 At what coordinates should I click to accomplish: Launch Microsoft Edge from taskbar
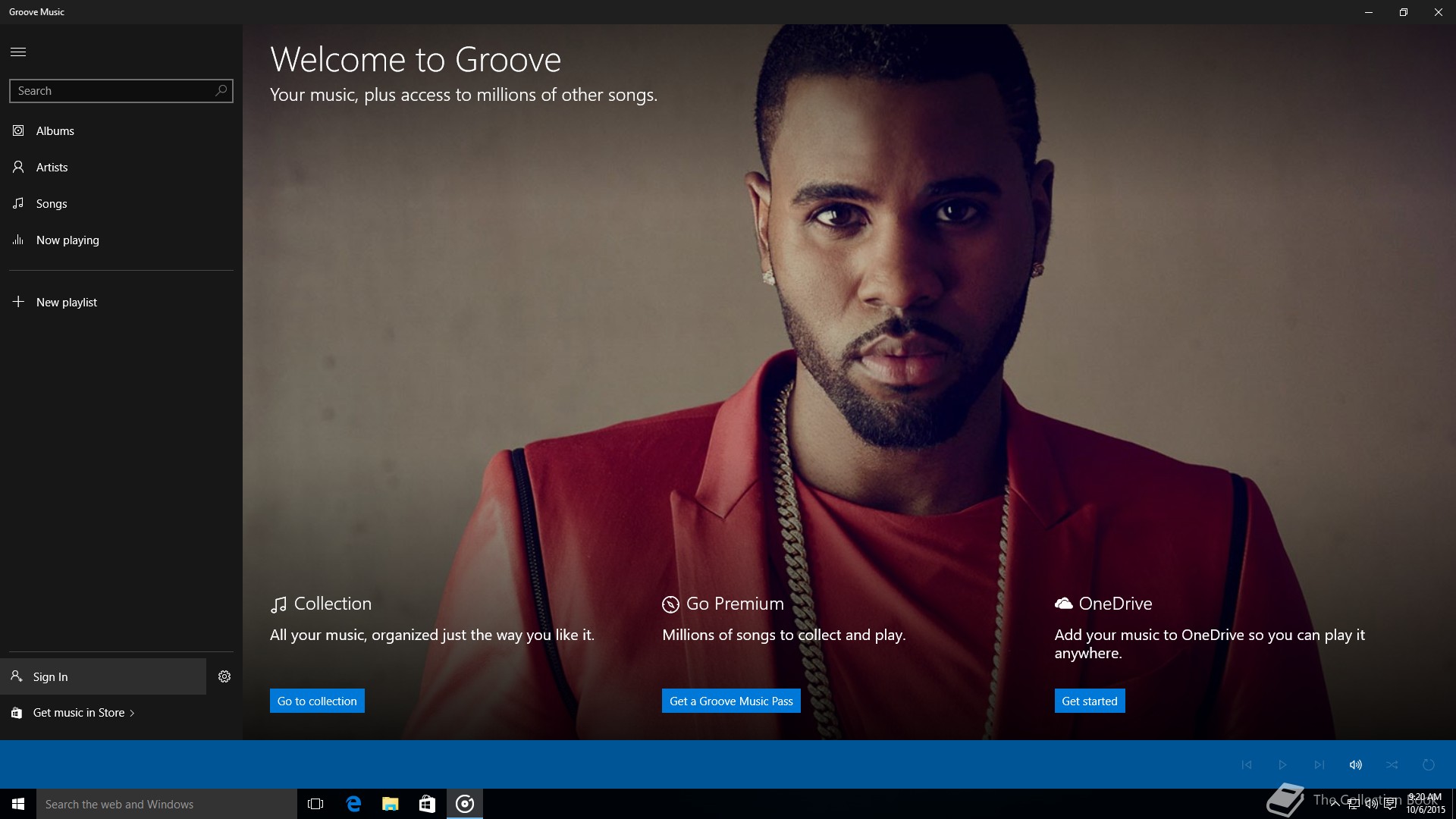(x=353, y=804)
